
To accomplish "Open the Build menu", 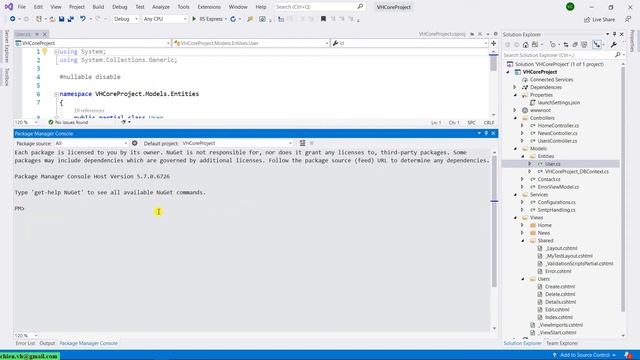I will [x=98, y=7].
